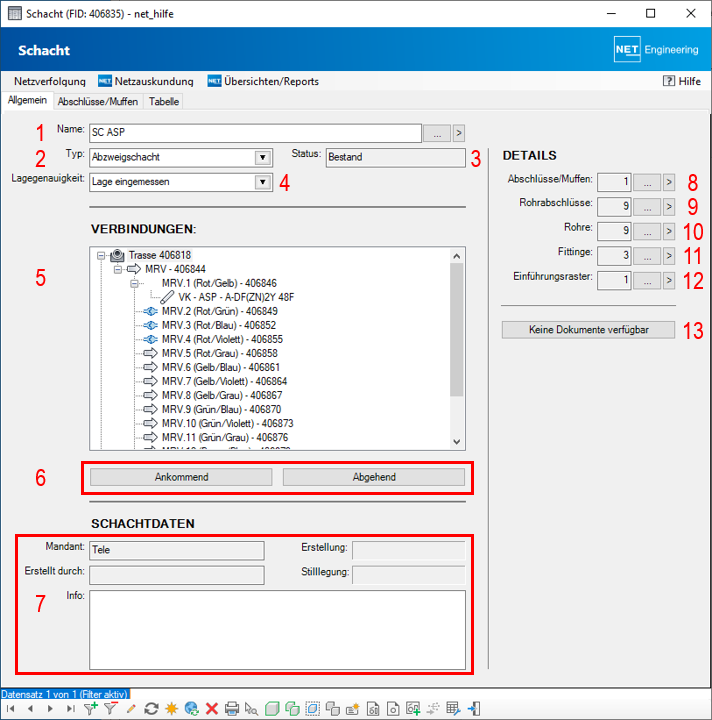Click the Keine Dokumente verfügbar button

click(589, 330)
